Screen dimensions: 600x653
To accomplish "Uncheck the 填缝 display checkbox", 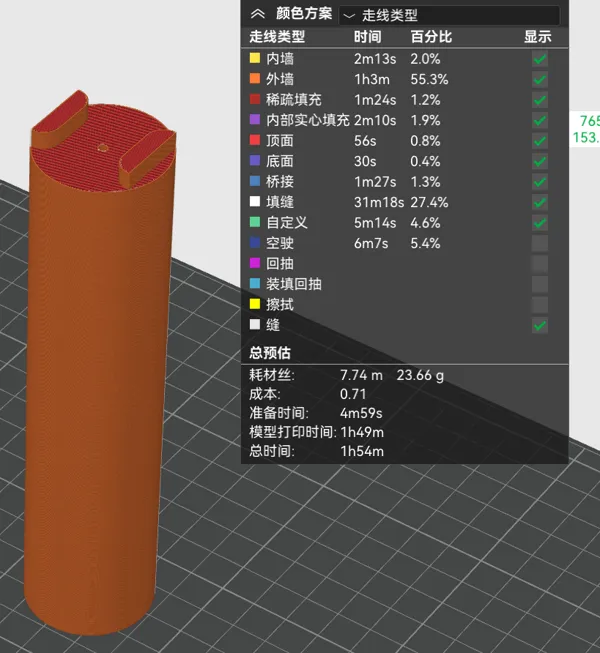I will click(x=540, y=202).
